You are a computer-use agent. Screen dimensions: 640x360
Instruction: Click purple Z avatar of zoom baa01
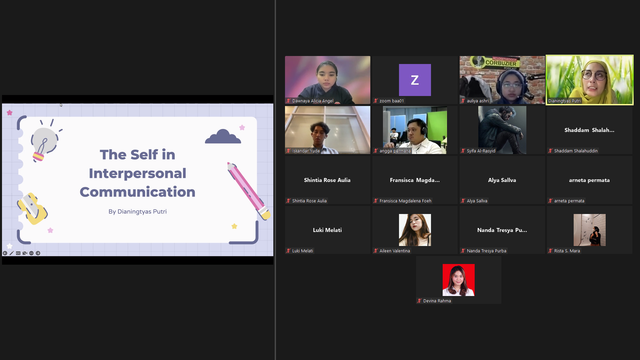click(415, 80)
